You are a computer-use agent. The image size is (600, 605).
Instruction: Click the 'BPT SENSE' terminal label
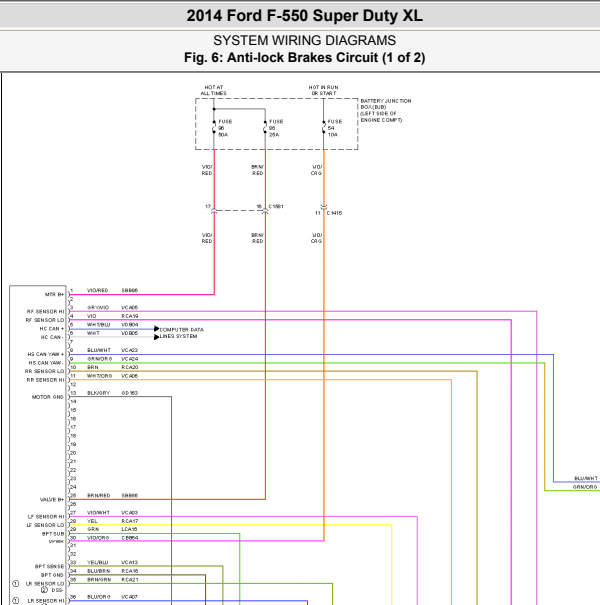[x=49, y=566]
